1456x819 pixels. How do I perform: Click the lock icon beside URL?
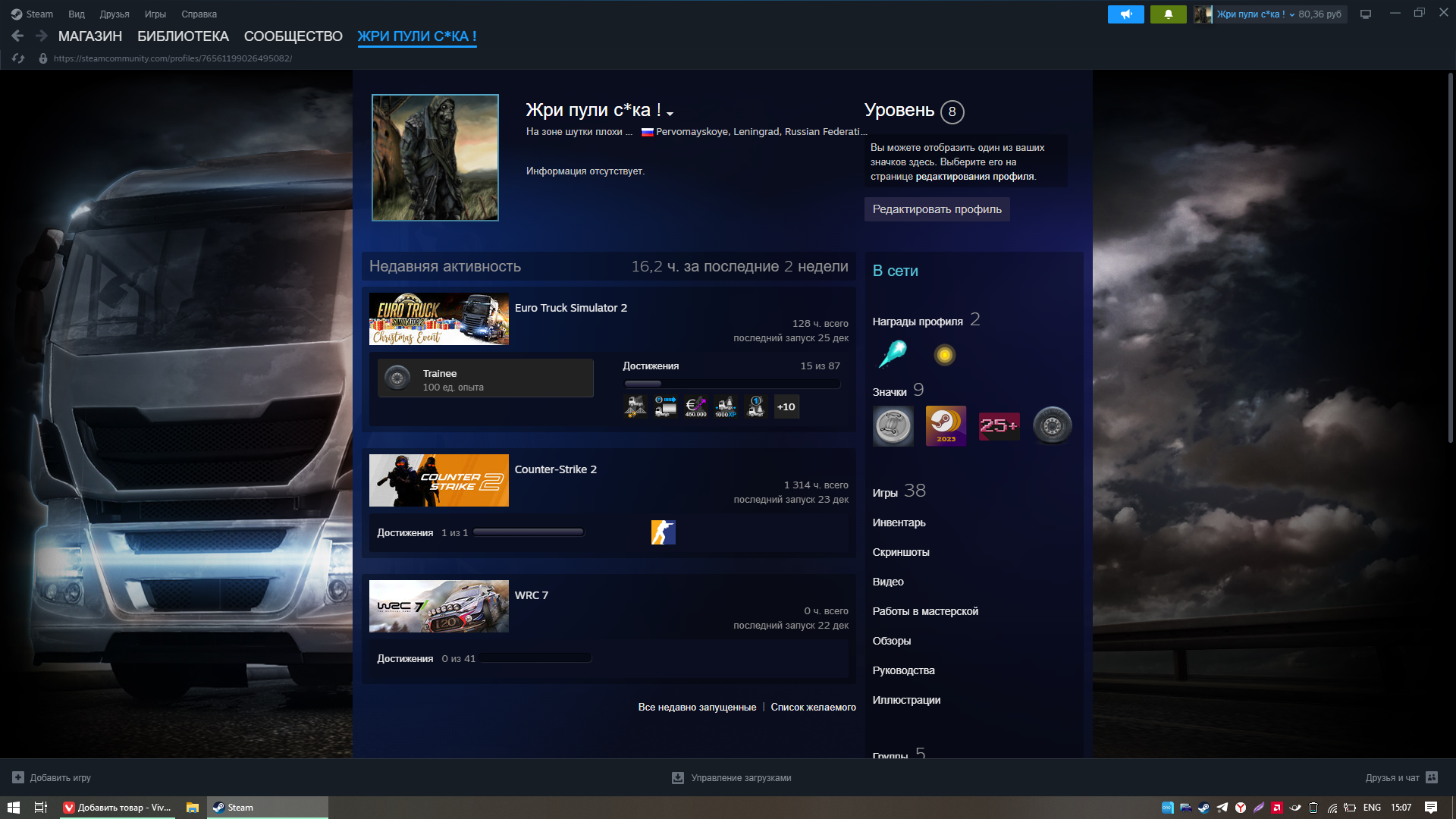[43, 58]
